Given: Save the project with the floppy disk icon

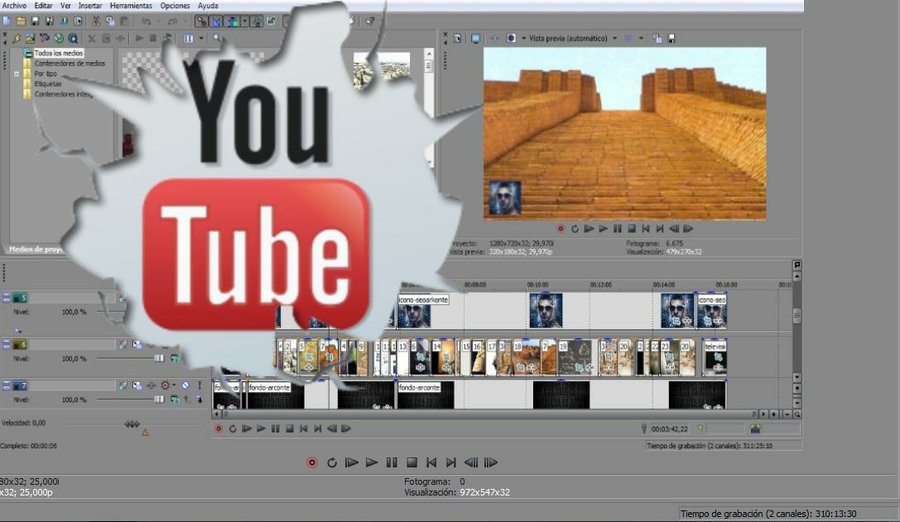Looking at the screenshot, I should coord(35,21).
